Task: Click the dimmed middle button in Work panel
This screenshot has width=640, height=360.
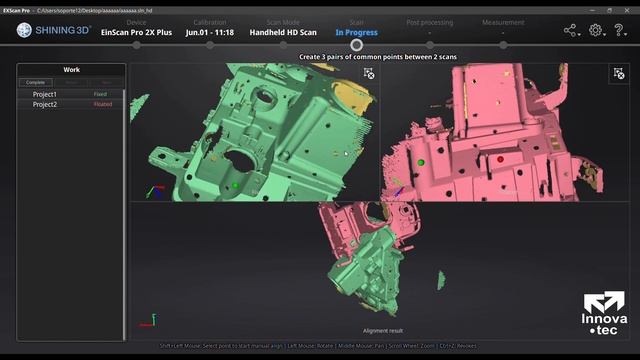Action: point(71,82)
